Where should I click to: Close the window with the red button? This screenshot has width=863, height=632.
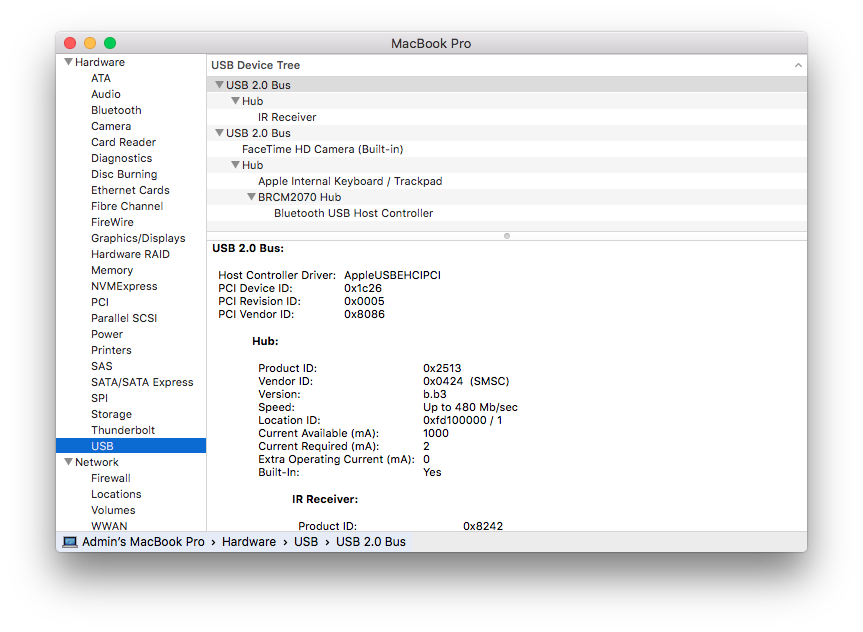coord(70,43)
